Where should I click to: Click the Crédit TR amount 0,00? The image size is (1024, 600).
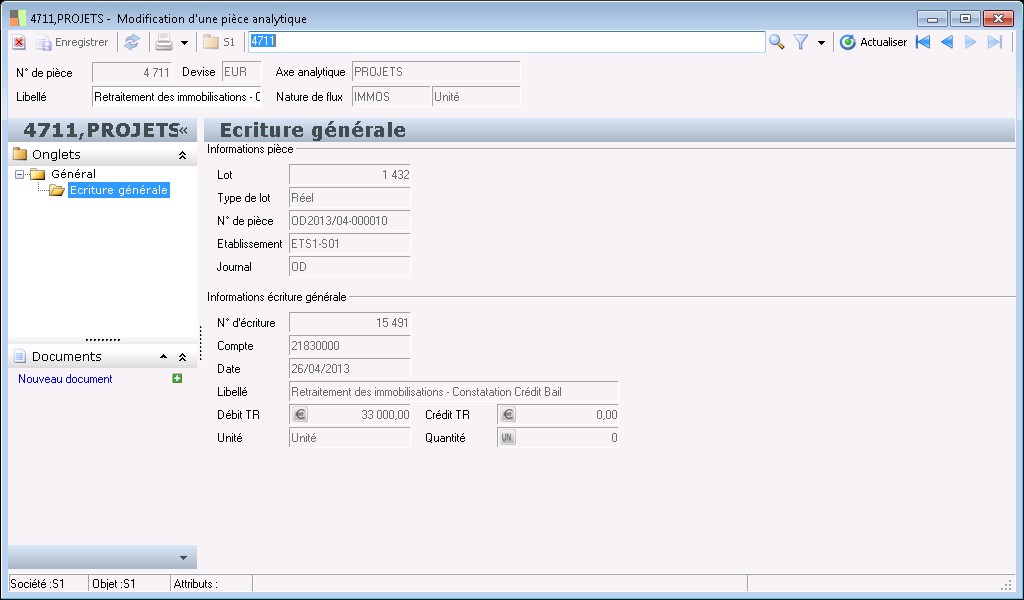(x=606, y=415)
